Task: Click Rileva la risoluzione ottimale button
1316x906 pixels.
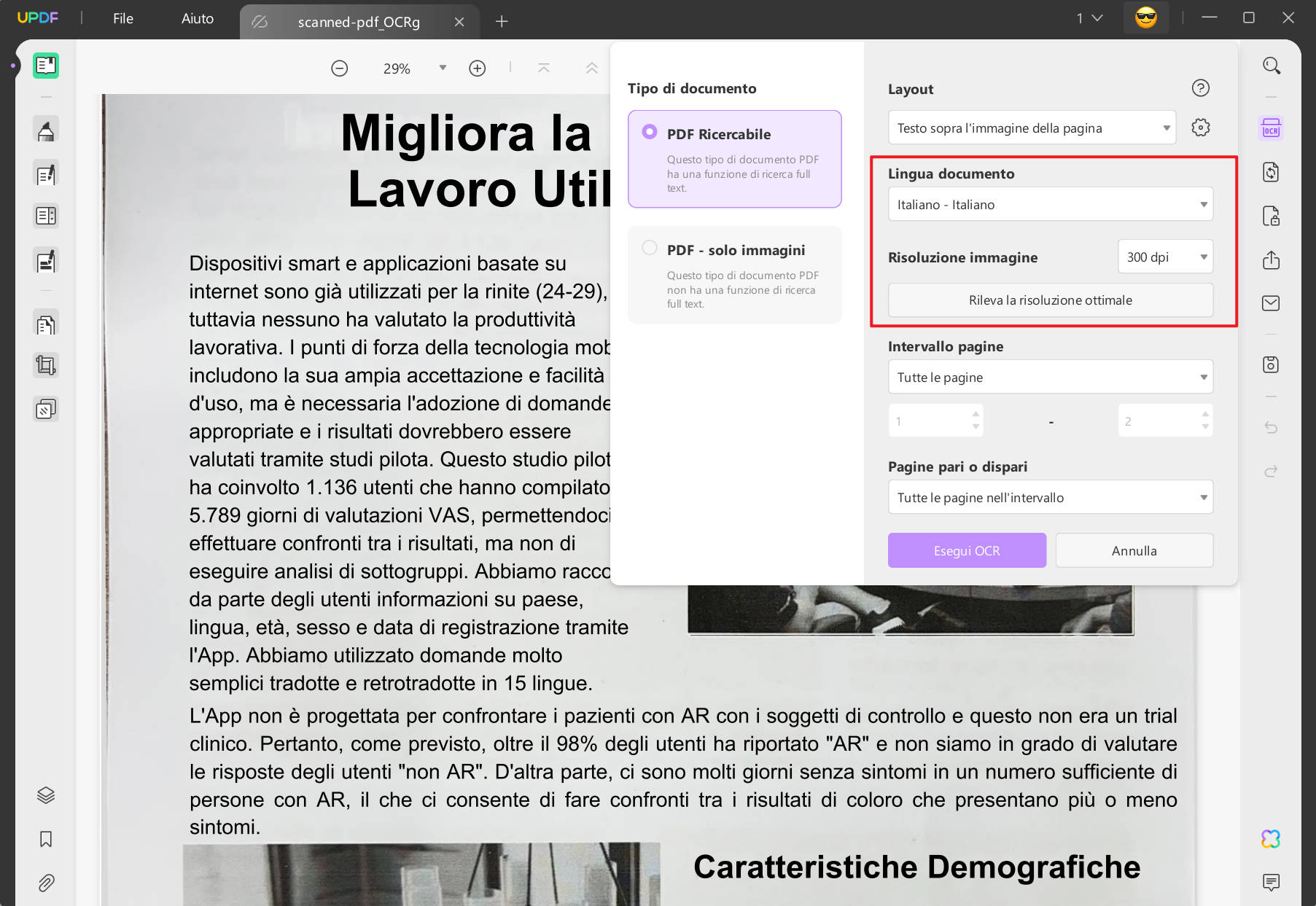Action: (x=1051, y=300)
